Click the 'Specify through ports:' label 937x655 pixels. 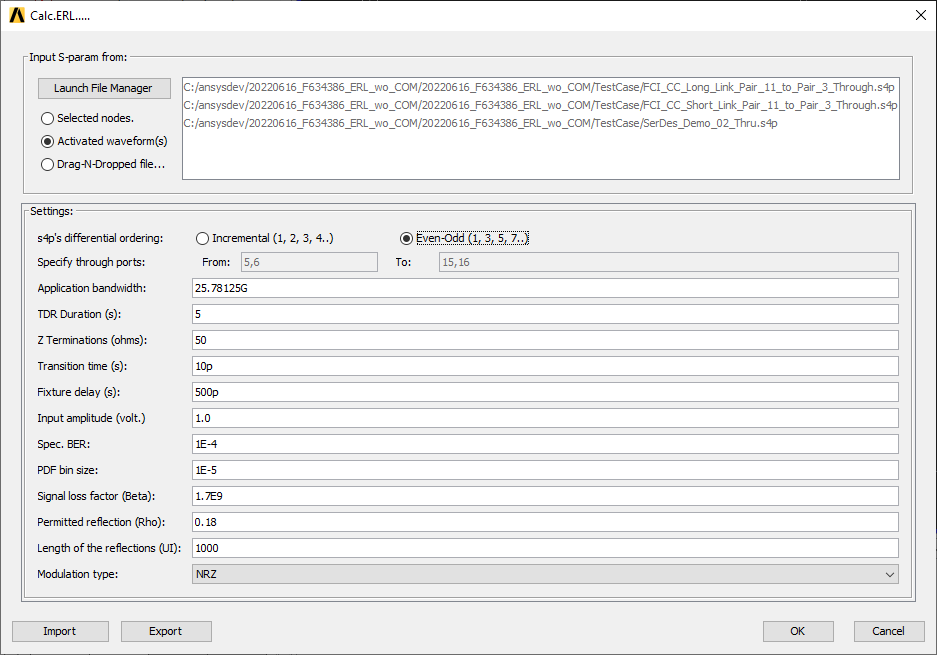tap(91, 262)
